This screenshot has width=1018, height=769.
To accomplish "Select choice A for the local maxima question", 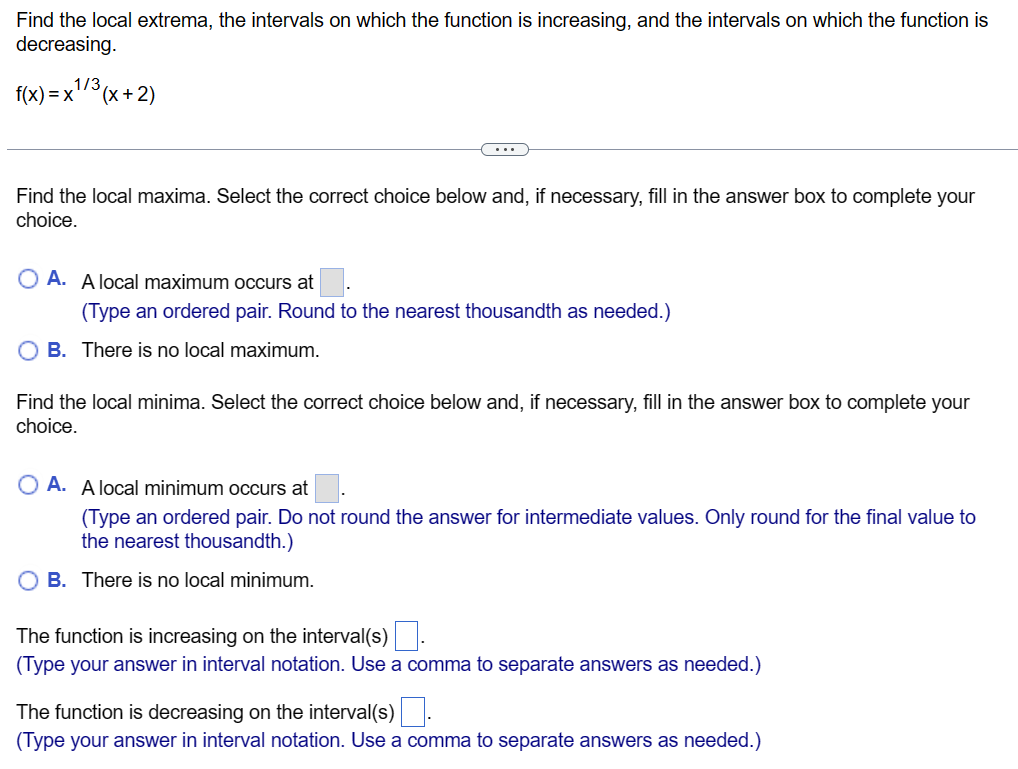I will pyautogui.click(x=27, y=281).
